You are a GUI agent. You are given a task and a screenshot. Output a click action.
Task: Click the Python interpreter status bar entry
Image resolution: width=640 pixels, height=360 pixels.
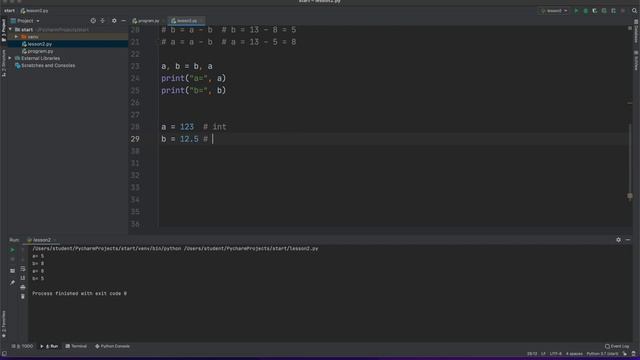click(602, 354)
